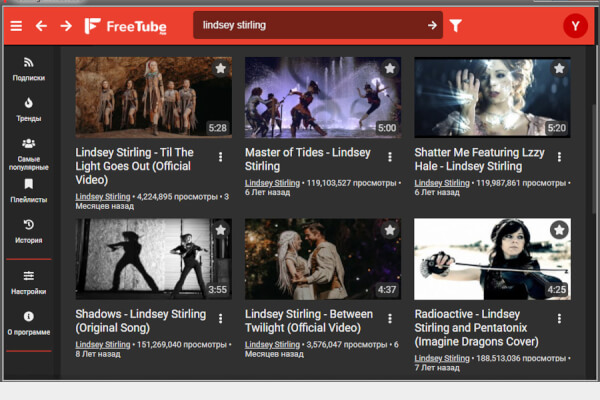
Task: Open title Between Twilight (Official Video)
Action: point(309,320)
